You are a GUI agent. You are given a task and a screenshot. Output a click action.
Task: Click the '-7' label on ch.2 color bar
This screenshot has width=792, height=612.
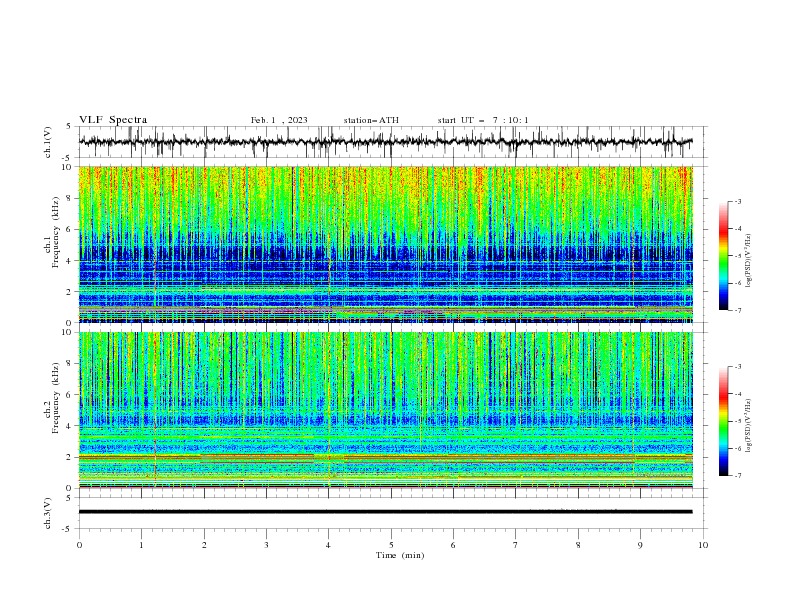(x=737, y=475)
